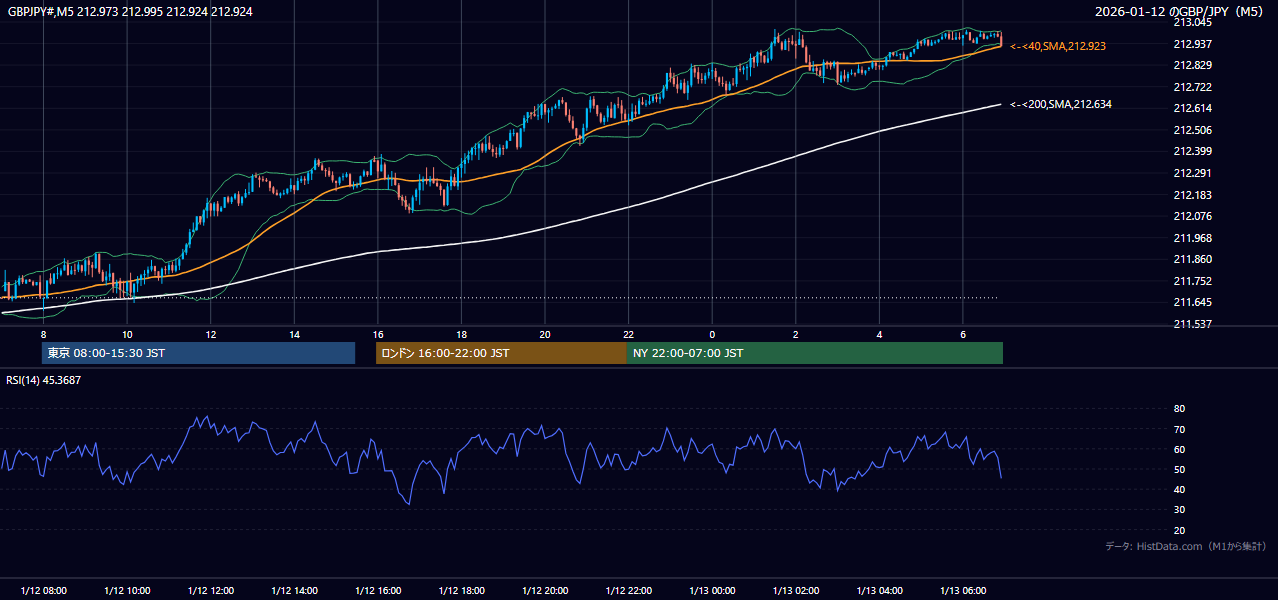1278x600 pixels.
Task: Click RSI scale value 20 on the right
Action: tap(1179, 530)
